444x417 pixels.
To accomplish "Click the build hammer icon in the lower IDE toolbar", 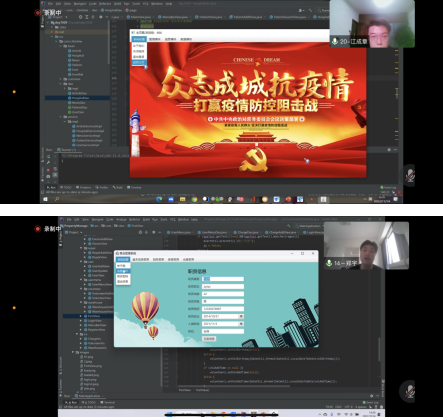I will [289, 226].
